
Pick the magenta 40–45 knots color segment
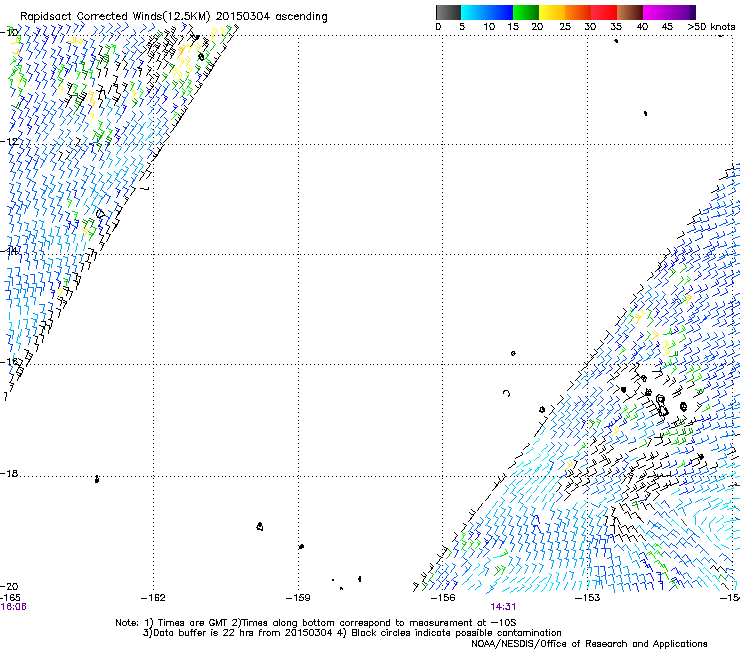(x=656, y=12)
